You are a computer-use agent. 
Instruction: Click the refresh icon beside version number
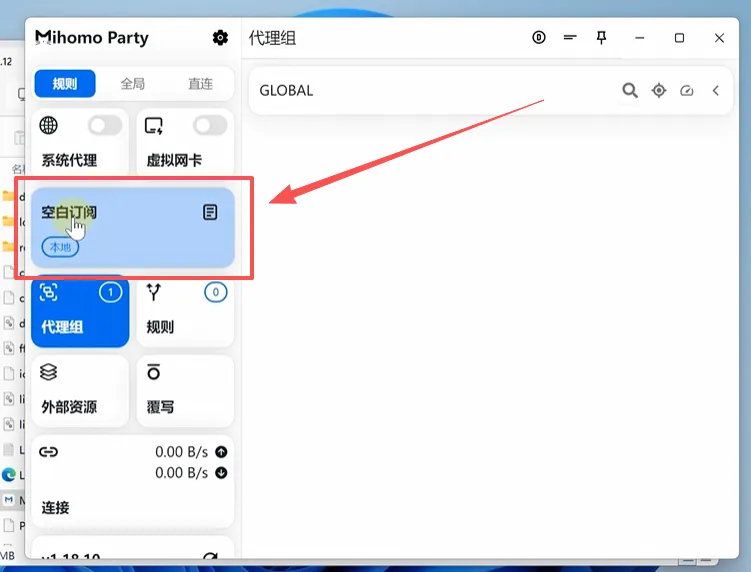point(210,559)
